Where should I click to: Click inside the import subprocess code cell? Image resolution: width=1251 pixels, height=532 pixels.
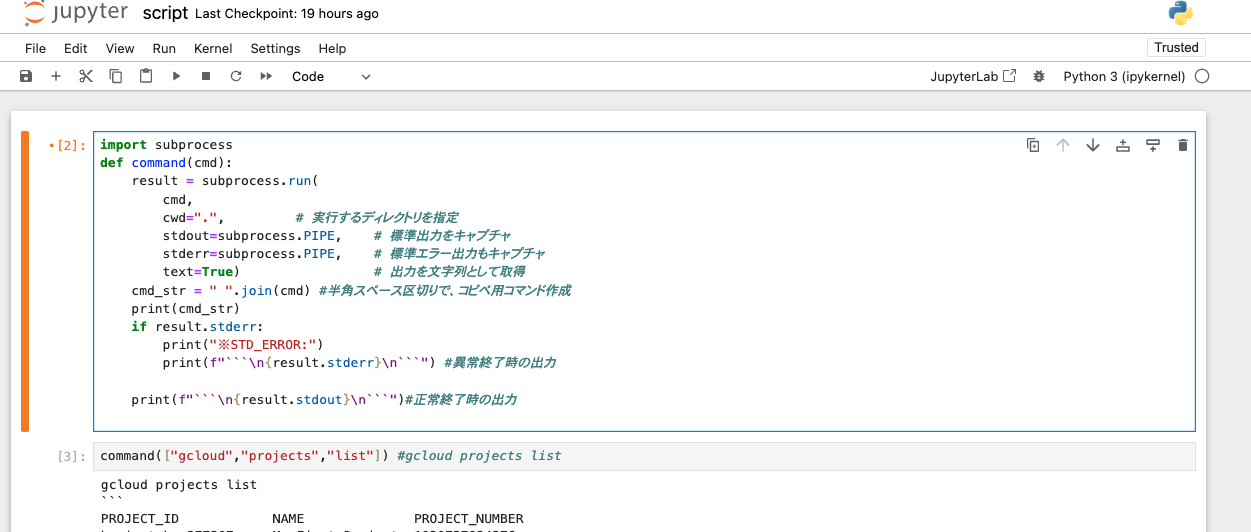tap(644, 281)
